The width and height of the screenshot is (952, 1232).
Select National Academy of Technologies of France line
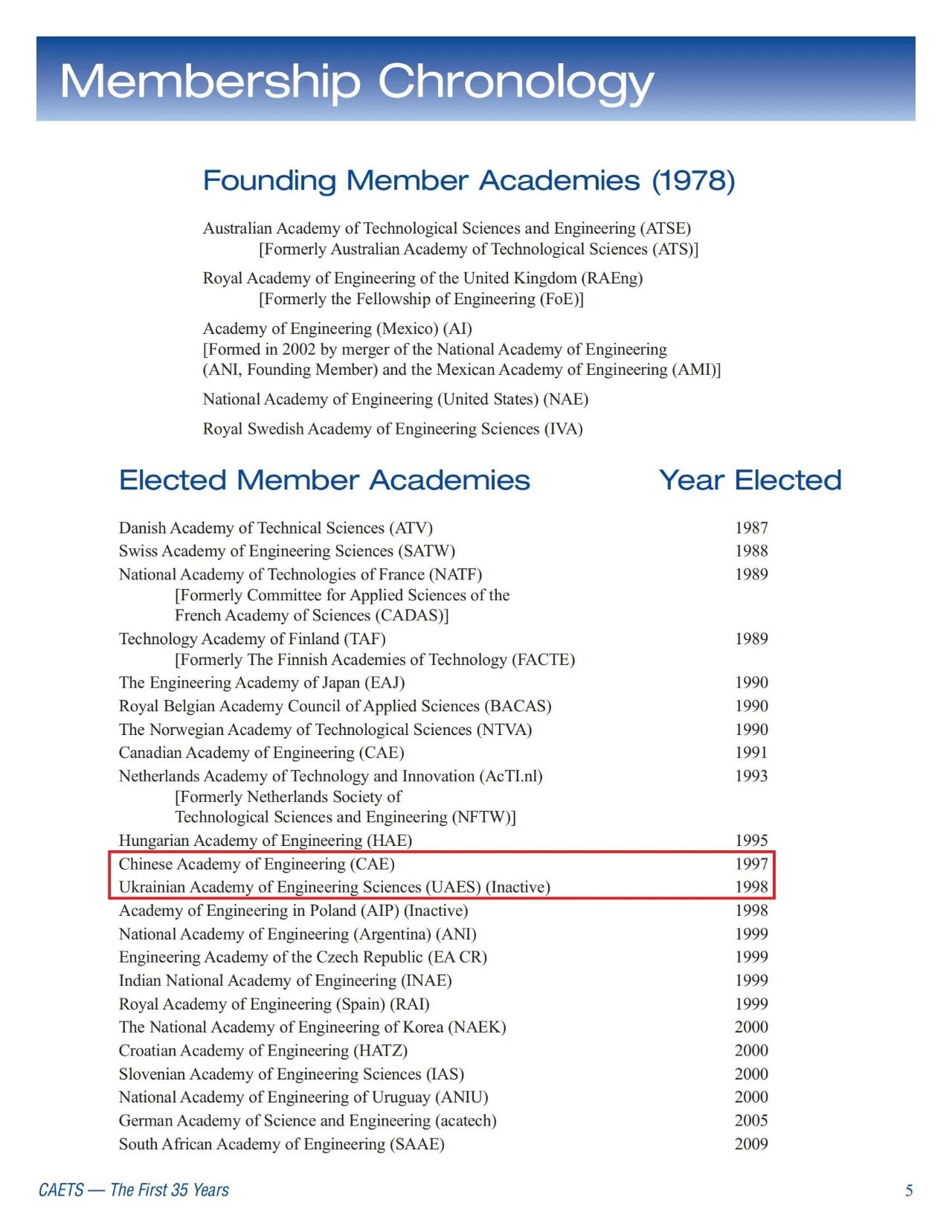coord(300,574)
